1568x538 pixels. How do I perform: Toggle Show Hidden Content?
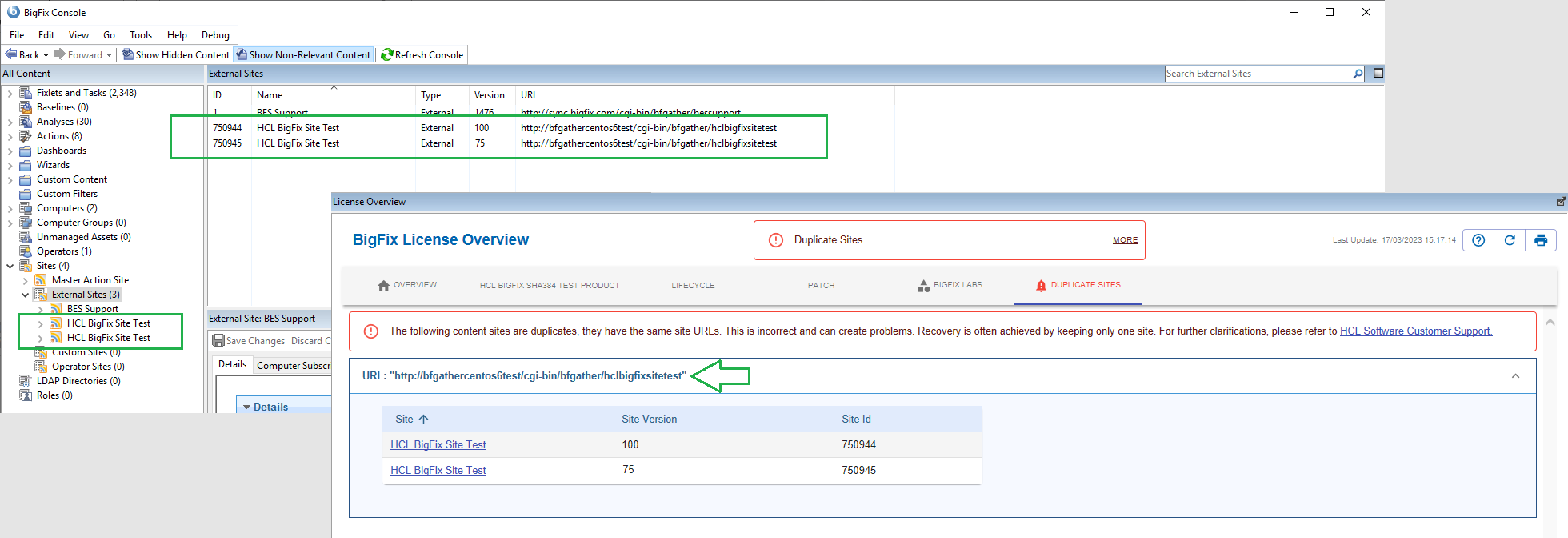coord(176,54)
